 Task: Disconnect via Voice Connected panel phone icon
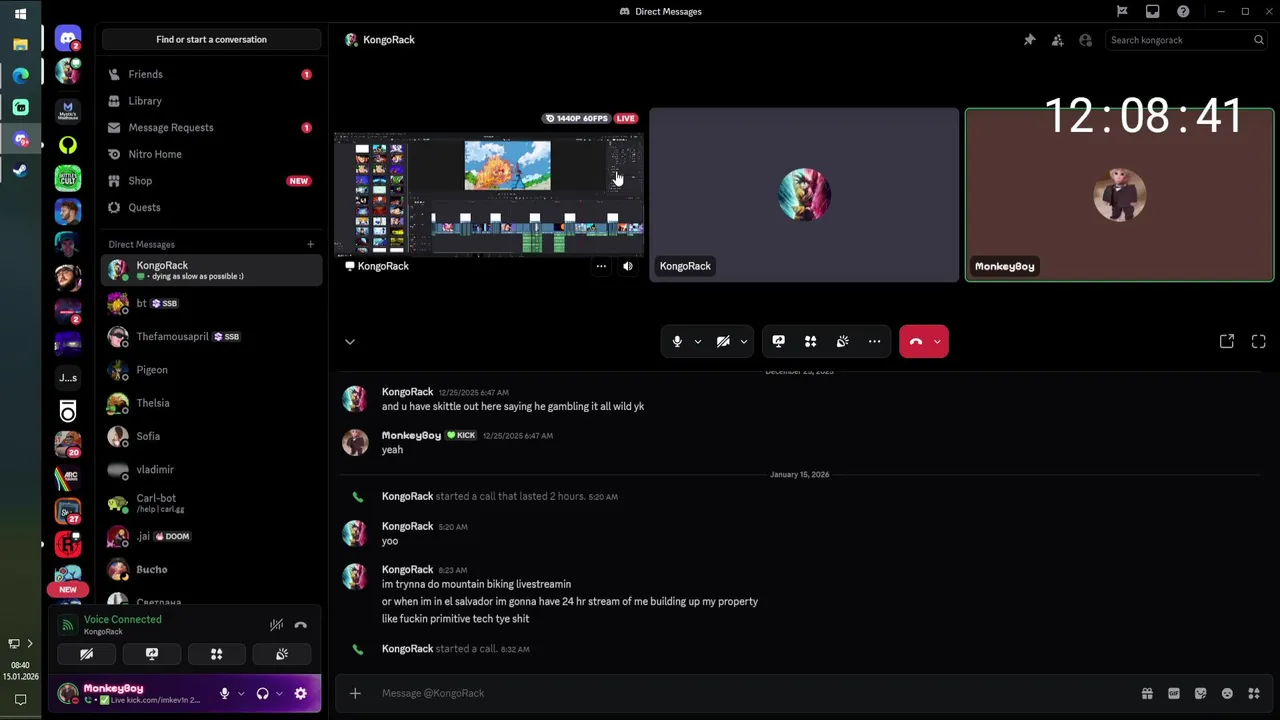tap(301, 625)
